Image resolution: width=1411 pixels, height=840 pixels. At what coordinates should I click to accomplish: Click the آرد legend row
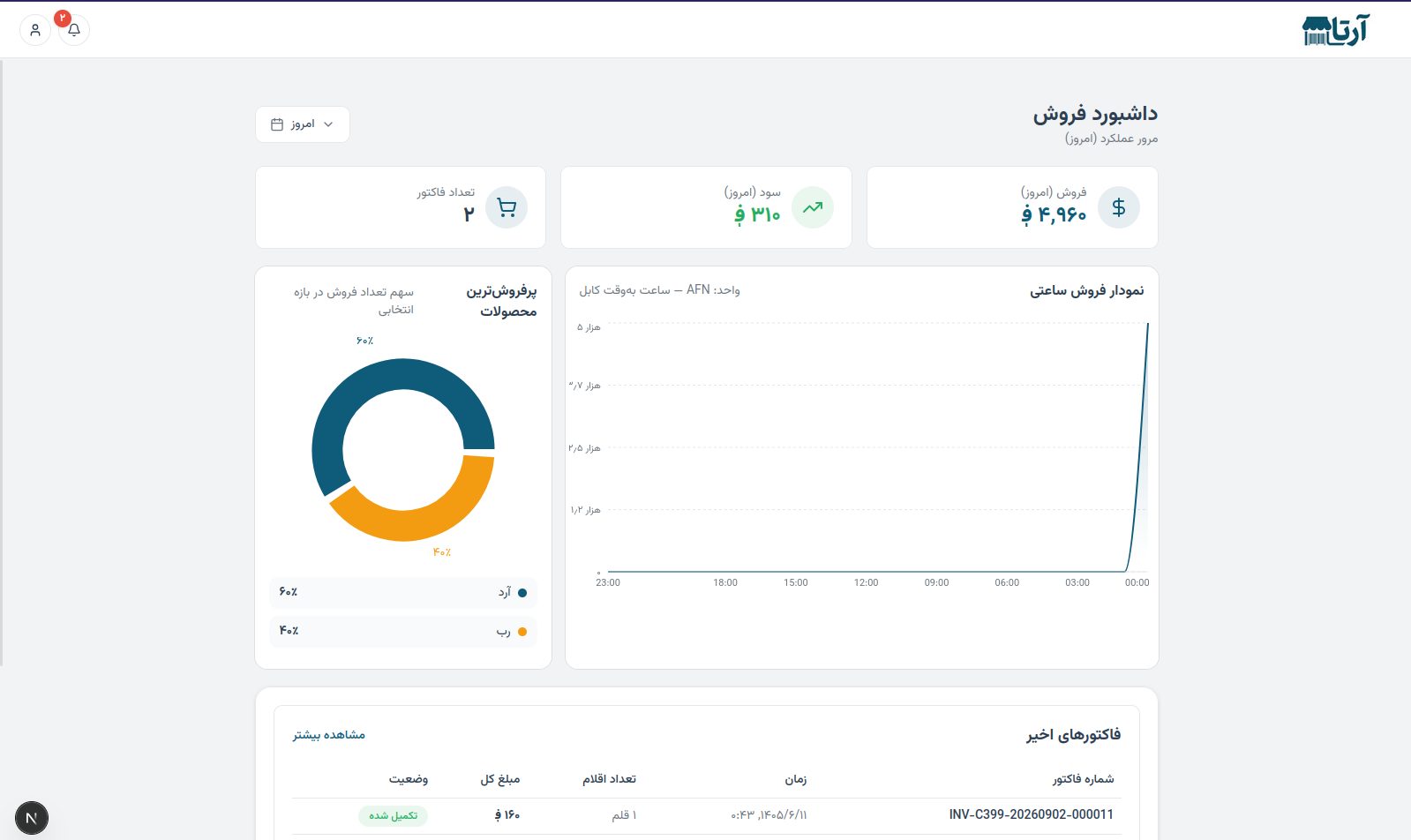403,593
